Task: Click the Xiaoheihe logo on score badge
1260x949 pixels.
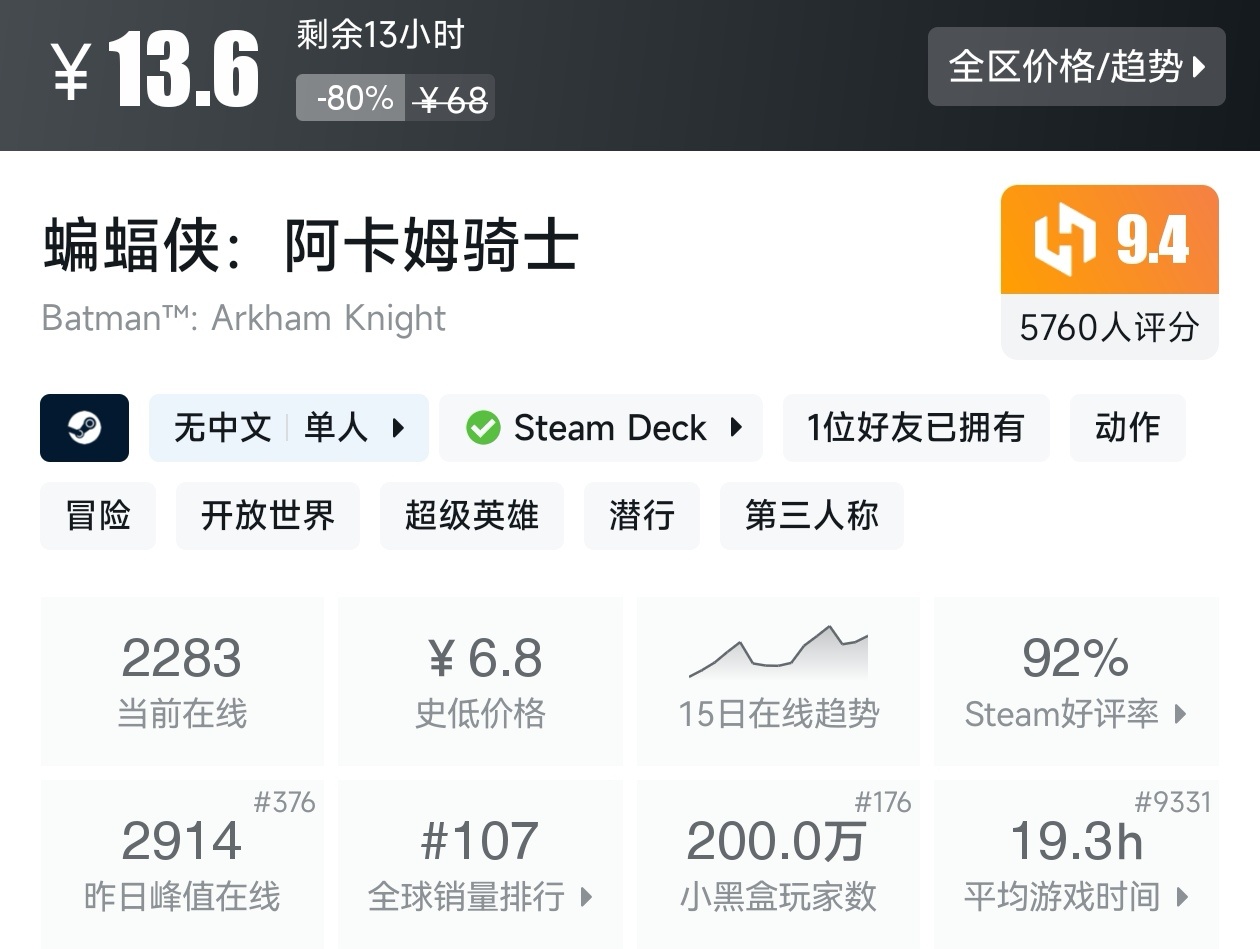Action: pyautogui.click(x=1064, y=240)
